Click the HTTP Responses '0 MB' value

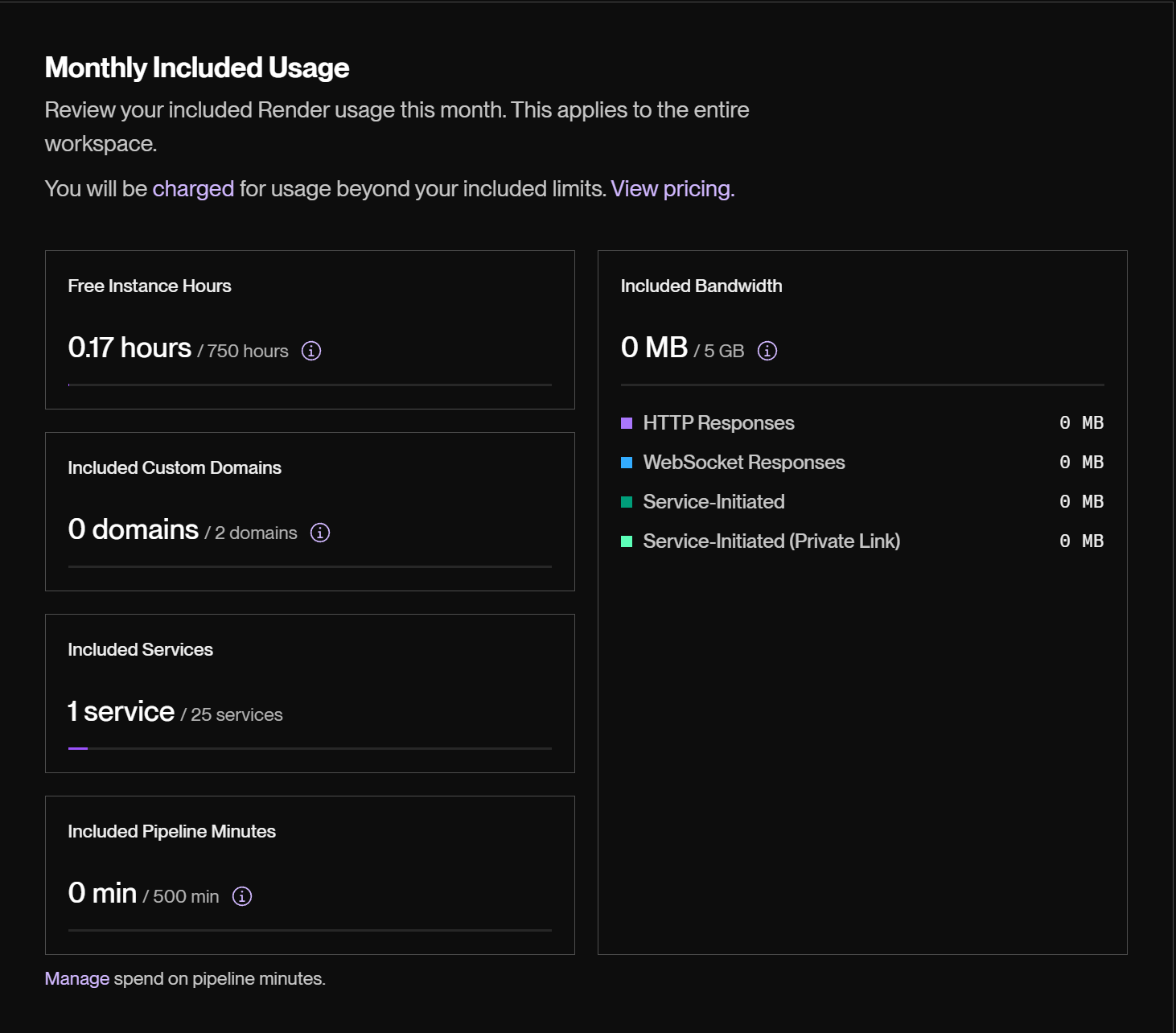click(x=1081, y=423)
